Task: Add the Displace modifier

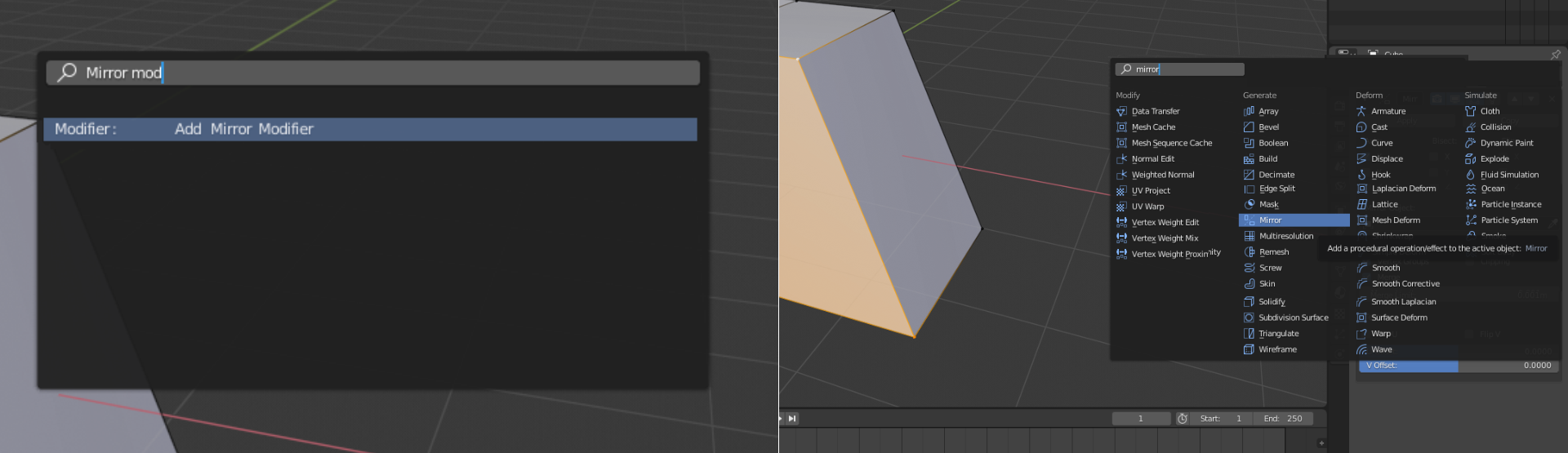Action: 1379,159
